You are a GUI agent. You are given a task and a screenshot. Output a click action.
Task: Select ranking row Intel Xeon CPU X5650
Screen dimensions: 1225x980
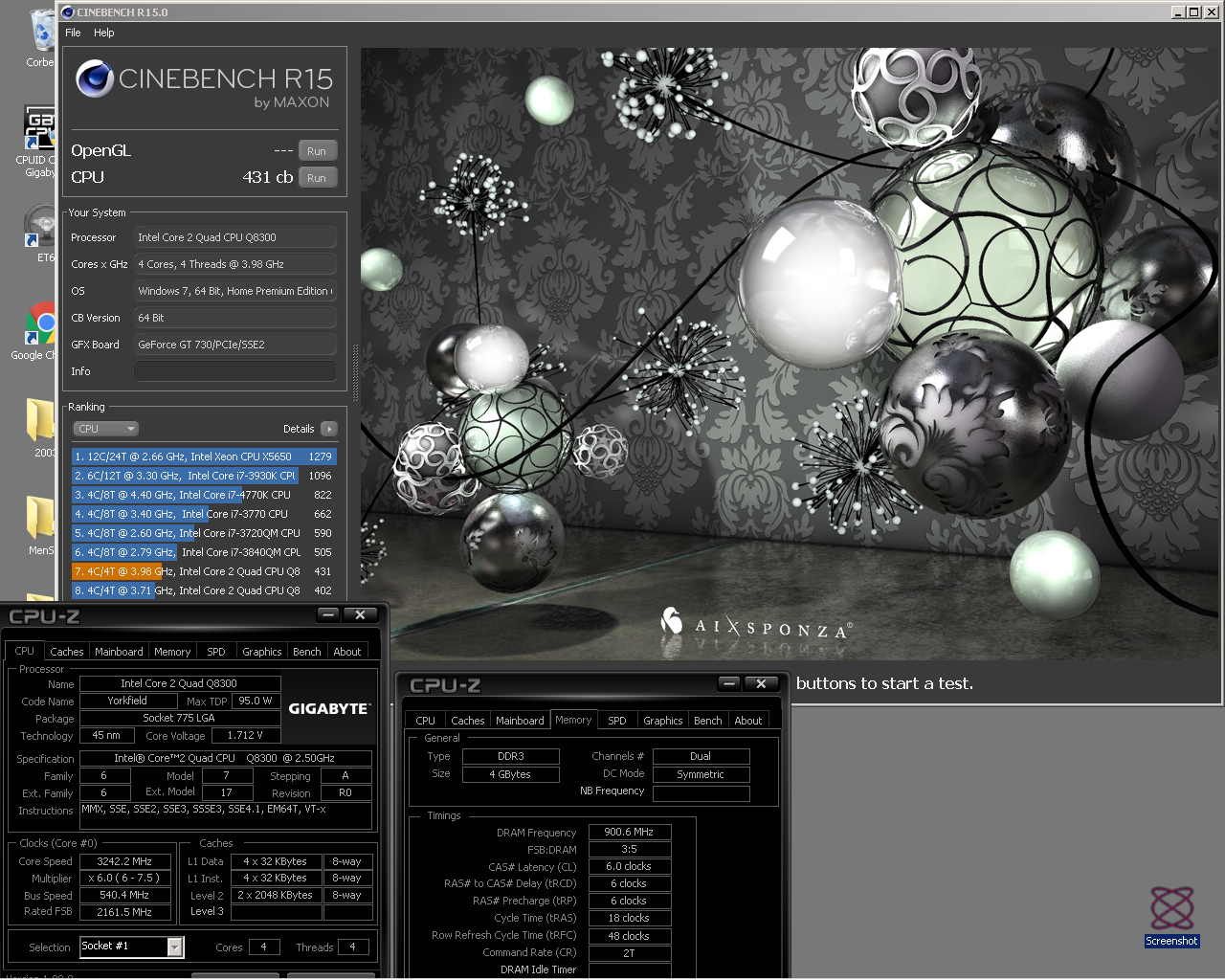(204, 457)
